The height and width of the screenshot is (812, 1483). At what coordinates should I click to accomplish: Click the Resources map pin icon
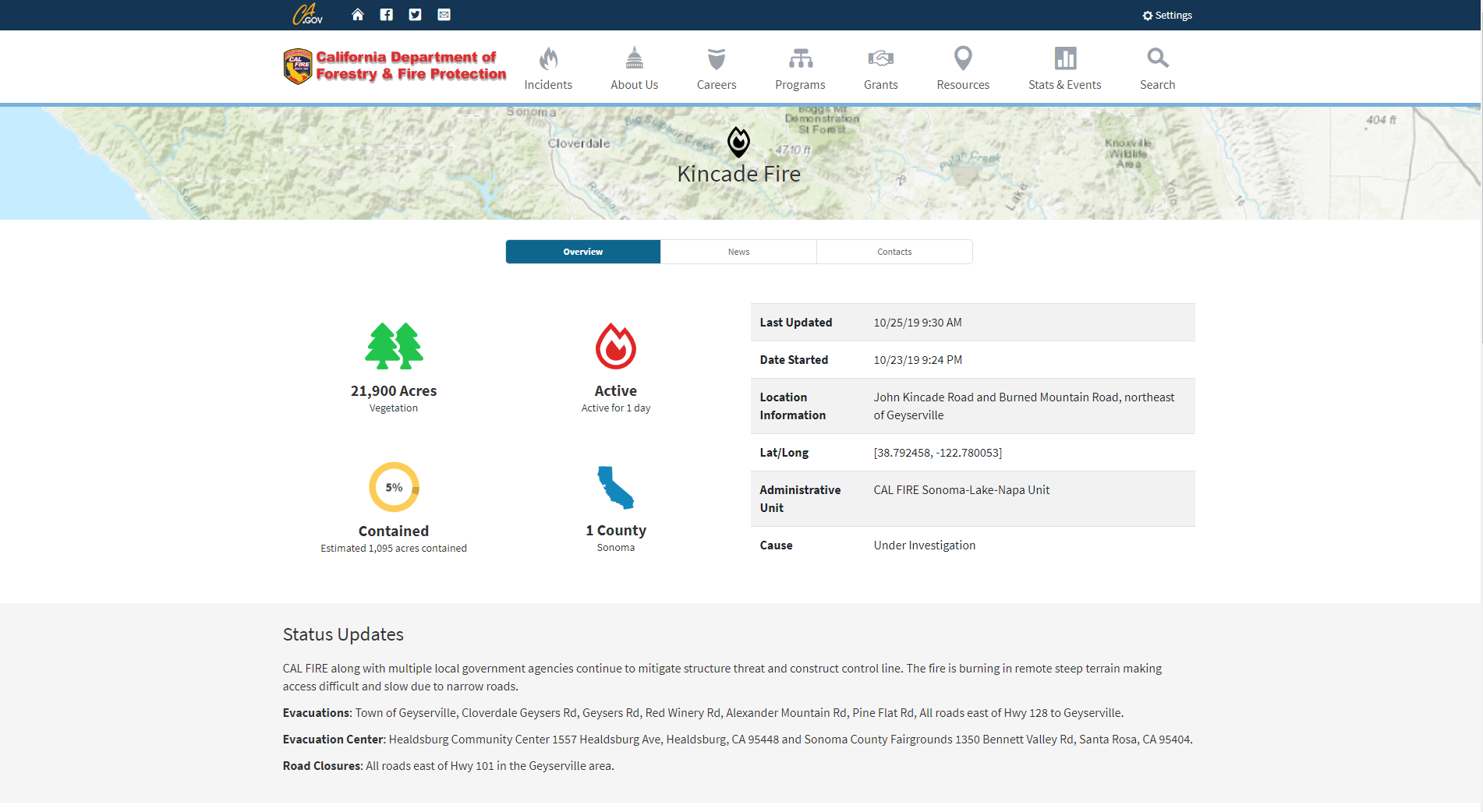[x=964, y=58]
